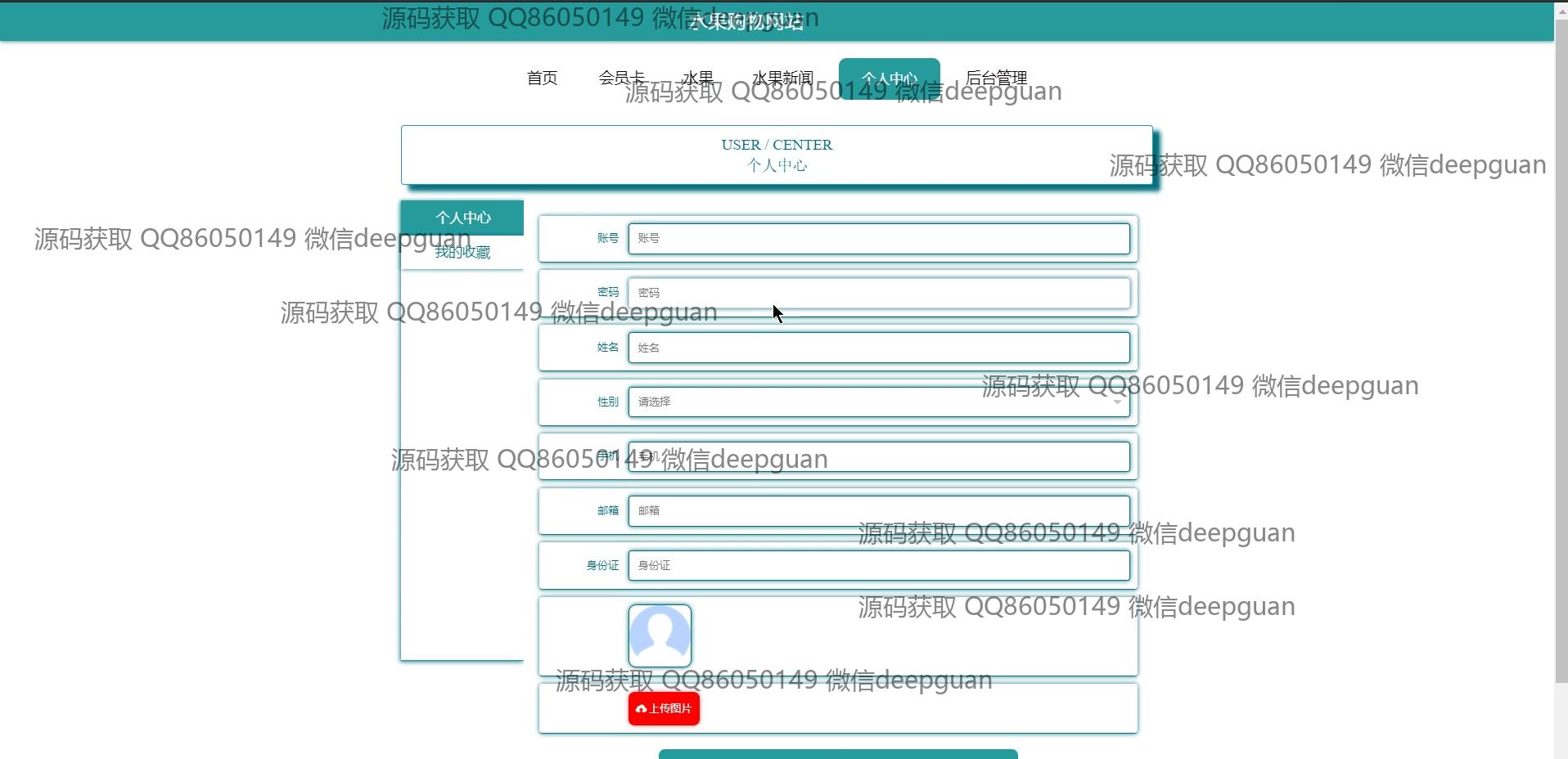Click the 身份证 input field

tap(878, 565)
